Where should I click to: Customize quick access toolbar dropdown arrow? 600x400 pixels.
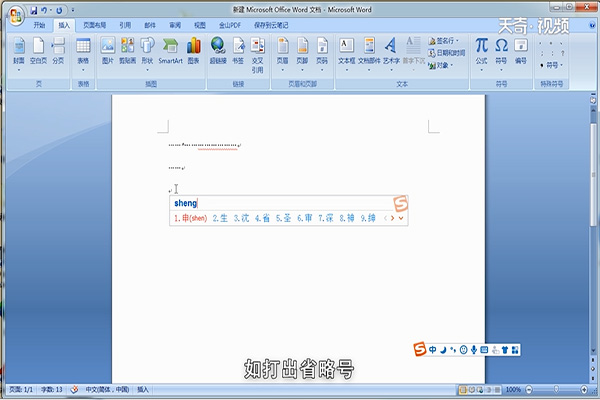click(73, 10)
